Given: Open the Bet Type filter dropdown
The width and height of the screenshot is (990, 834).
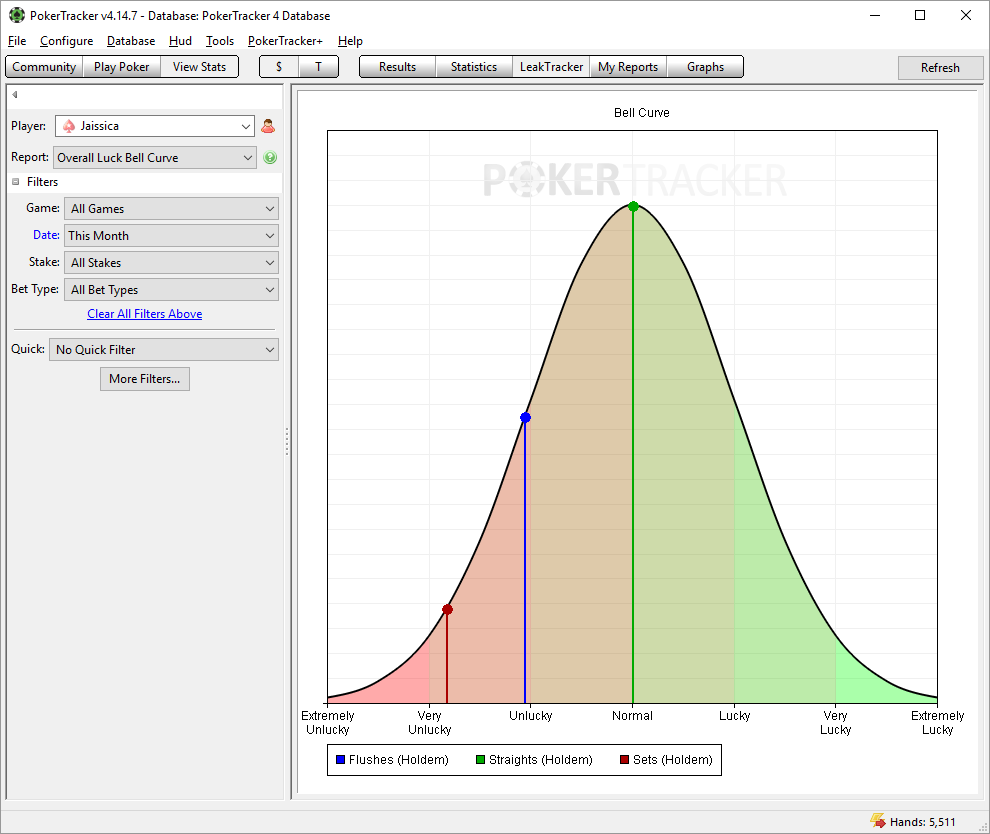Looking at the screenshot, I should click(171, 290).
